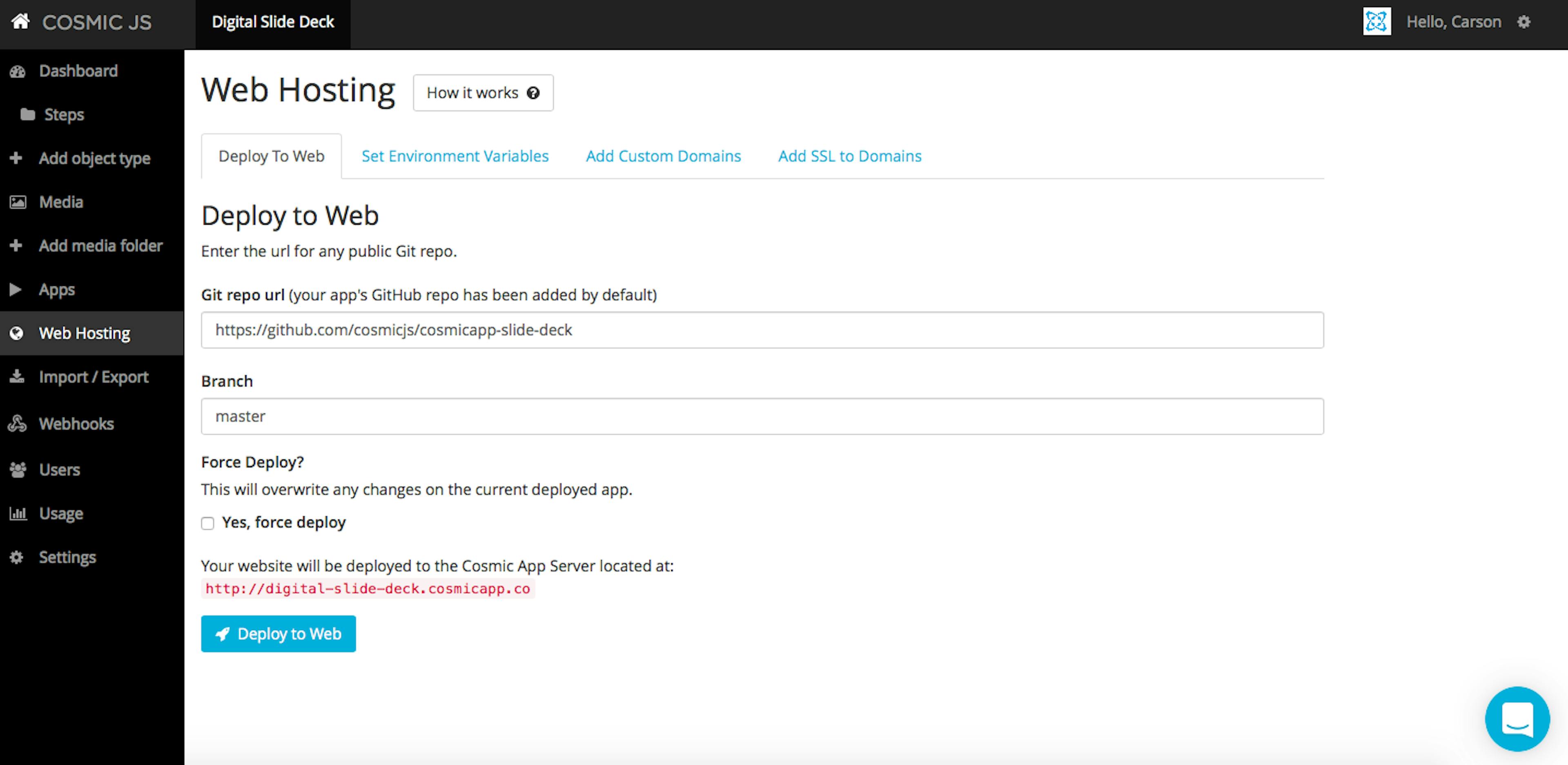Click the digital-slide-deck.cosmicapp.co URL
Image resolution: width=1568 pixels, height=765 pixels.
tap(367, 589)
